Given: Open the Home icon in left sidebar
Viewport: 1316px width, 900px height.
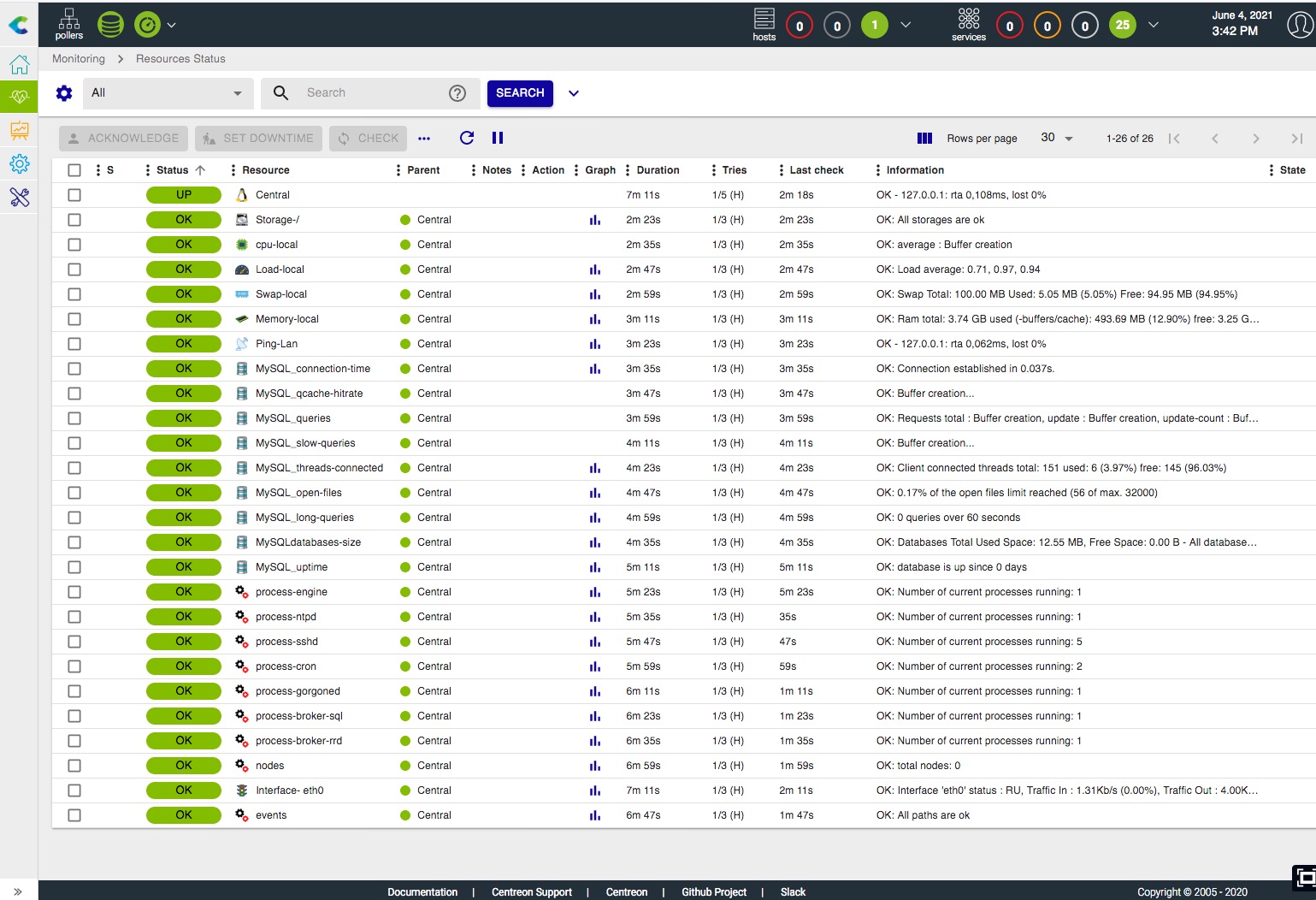Looking at the screenshot, I should (19, 65).
